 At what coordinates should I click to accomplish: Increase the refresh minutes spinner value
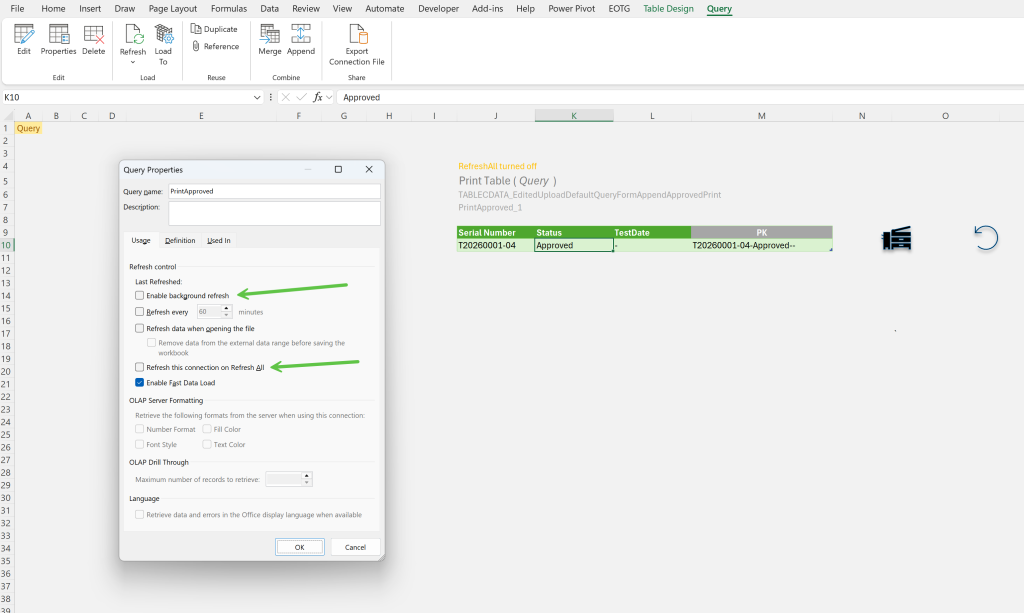click(227, 309)
